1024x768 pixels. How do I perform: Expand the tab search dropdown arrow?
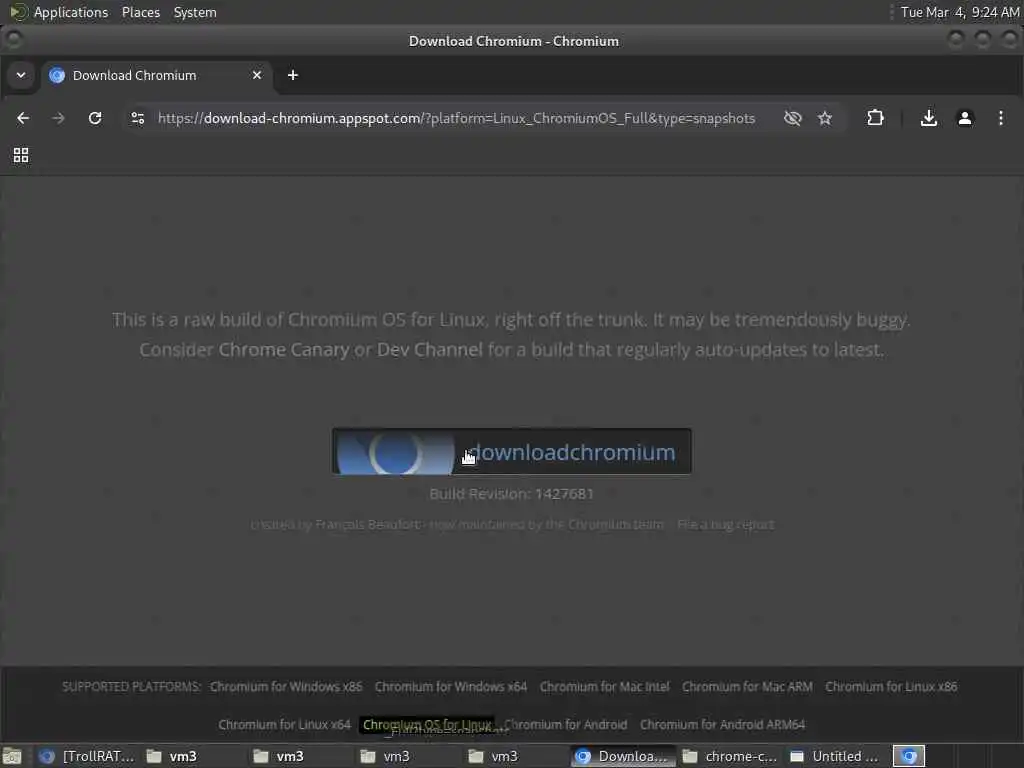21,75
